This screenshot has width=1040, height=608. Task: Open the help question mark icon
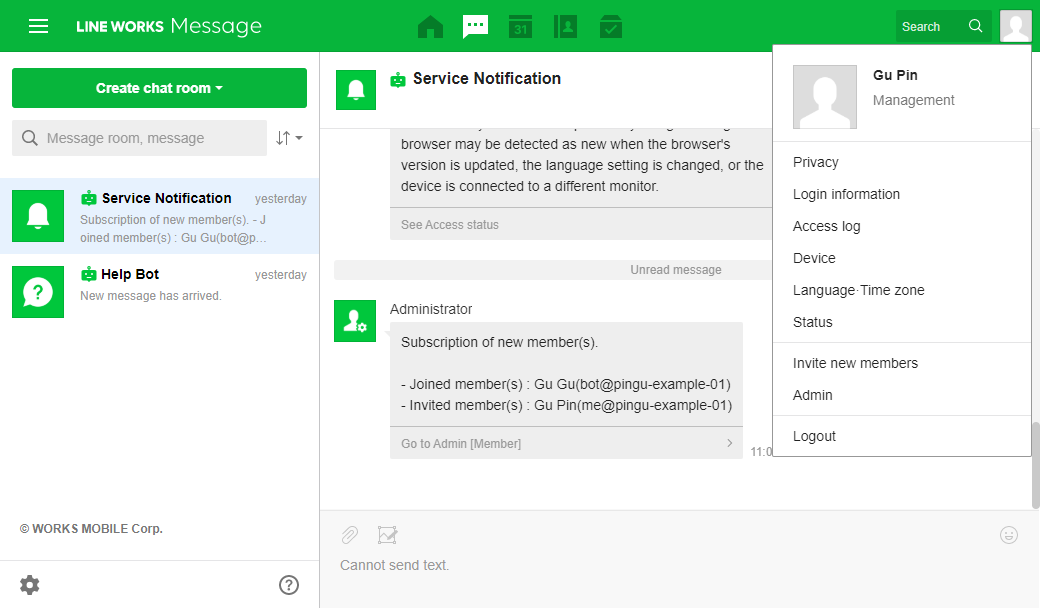pyautogui.click(x=289, y=585)
